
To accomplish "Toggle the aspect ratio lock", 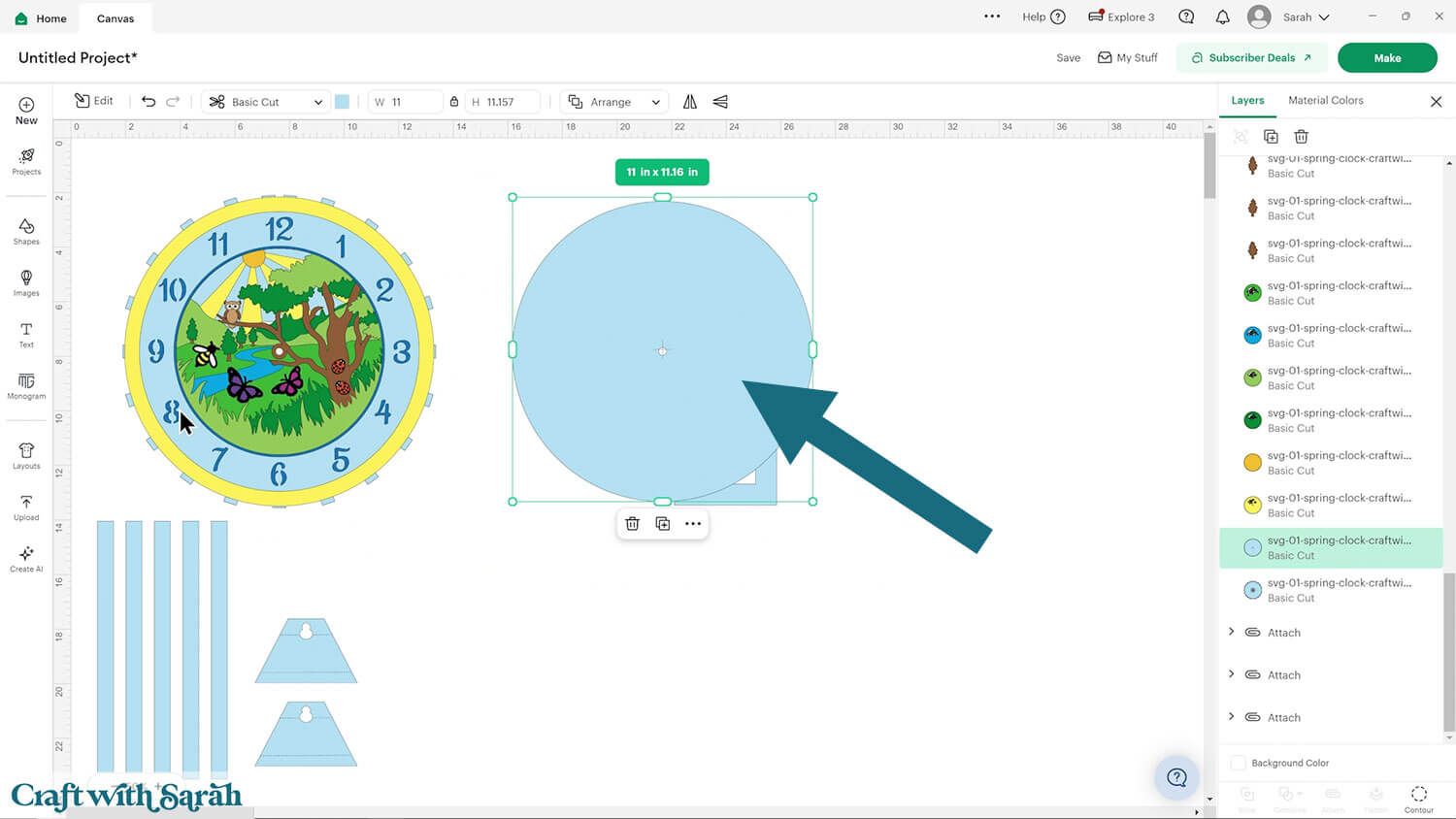I will [x=454, y=102].
